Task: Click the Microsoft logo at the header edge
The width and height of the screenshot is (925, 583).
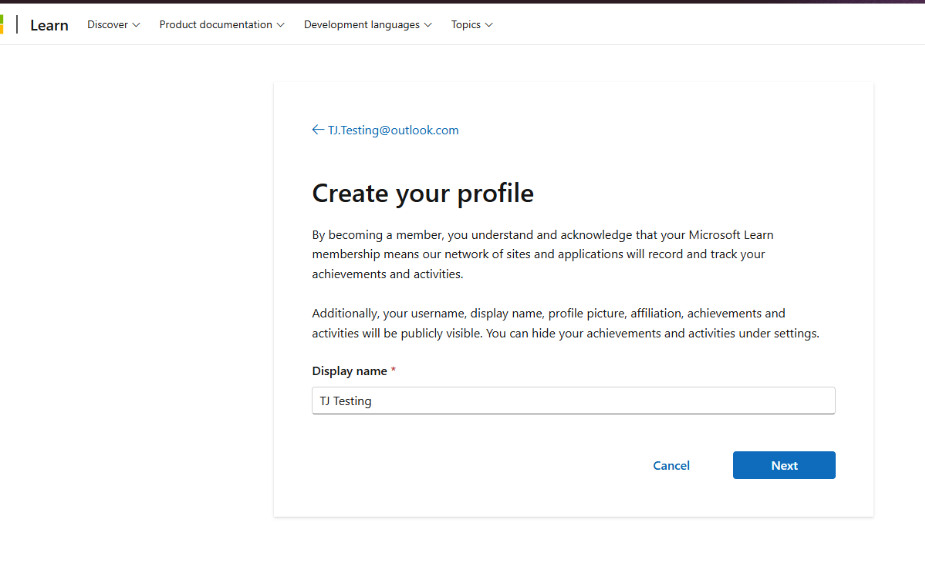Action: click(2, 25)
